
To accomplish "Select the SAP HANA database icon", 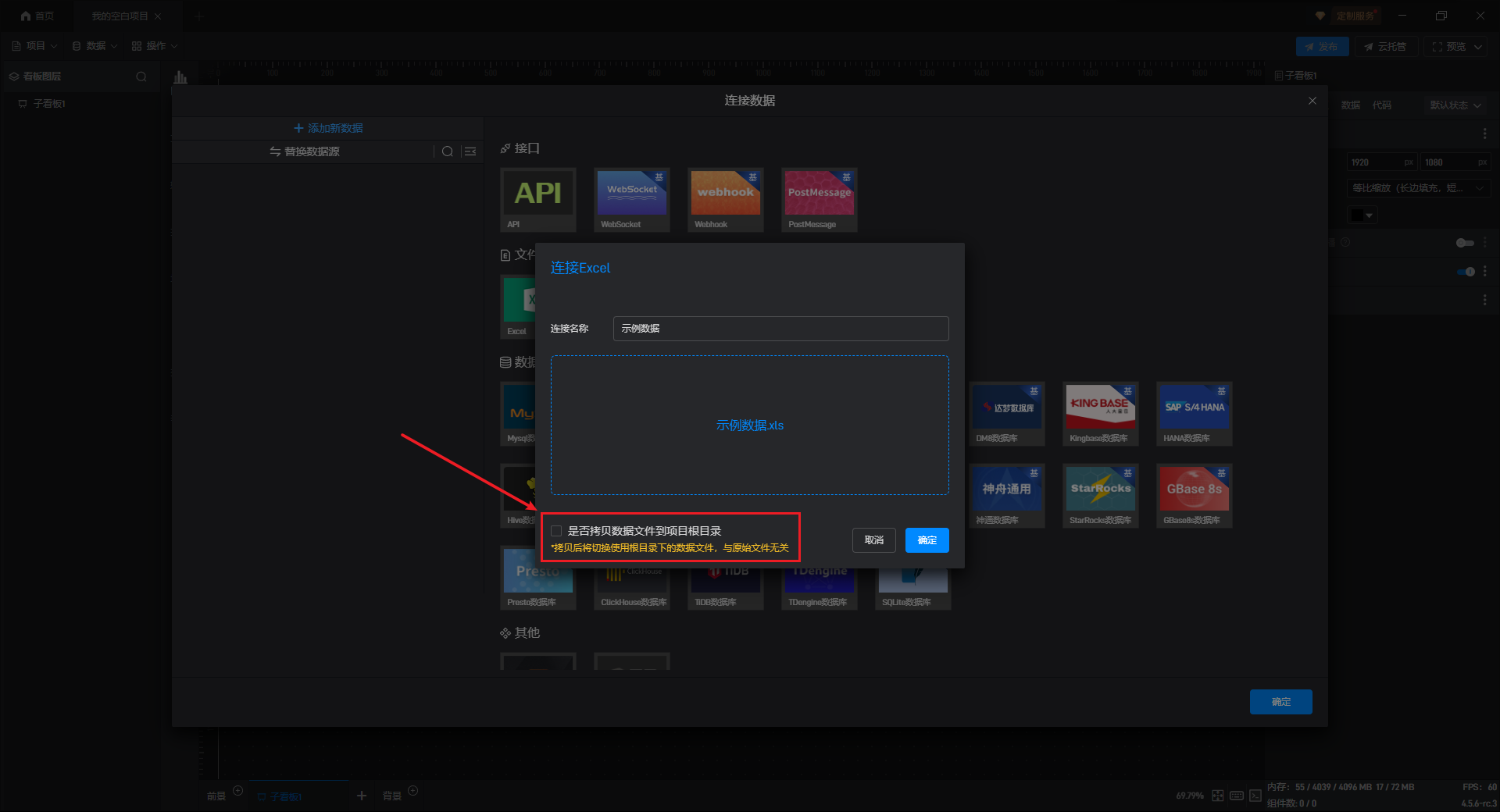I will point(1195,413).
